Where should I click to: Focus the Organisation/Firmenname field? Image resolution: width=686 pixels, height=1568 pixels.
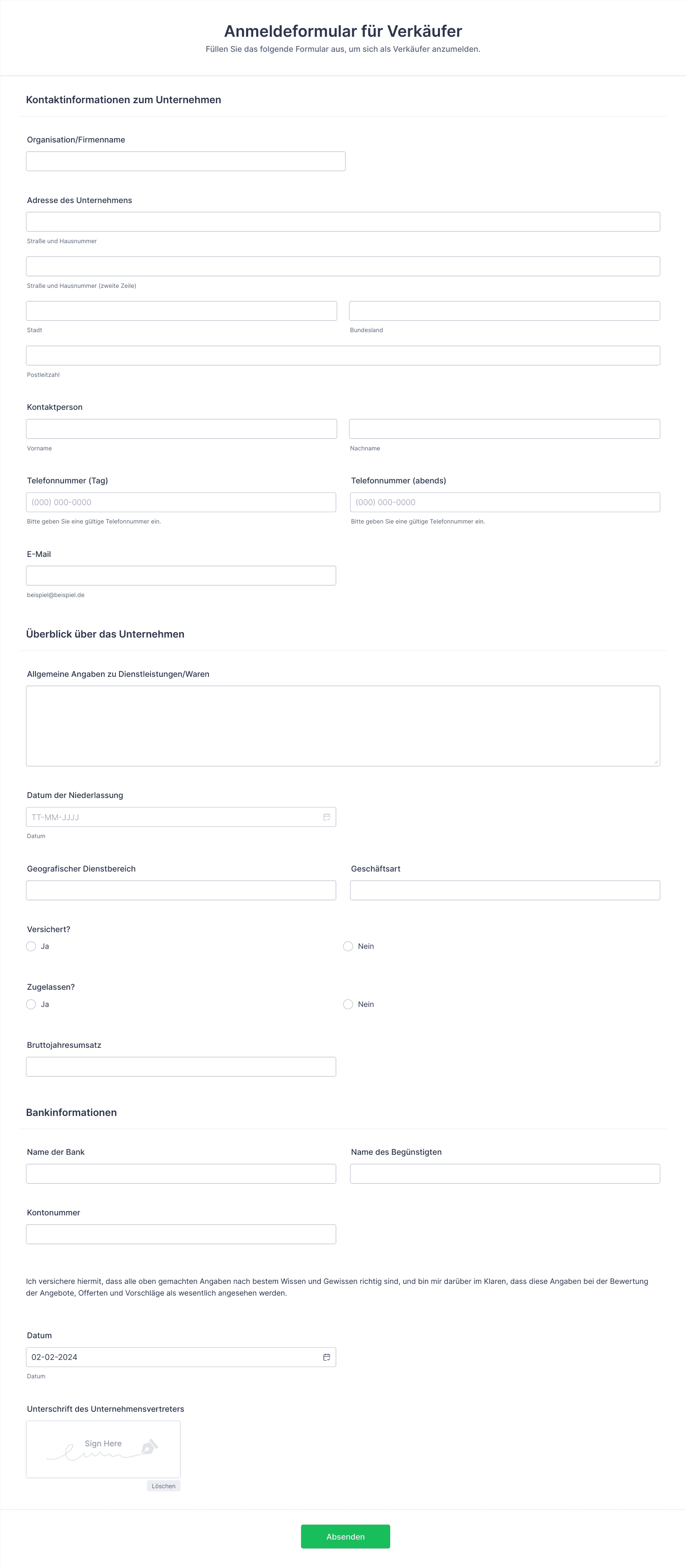185,161
